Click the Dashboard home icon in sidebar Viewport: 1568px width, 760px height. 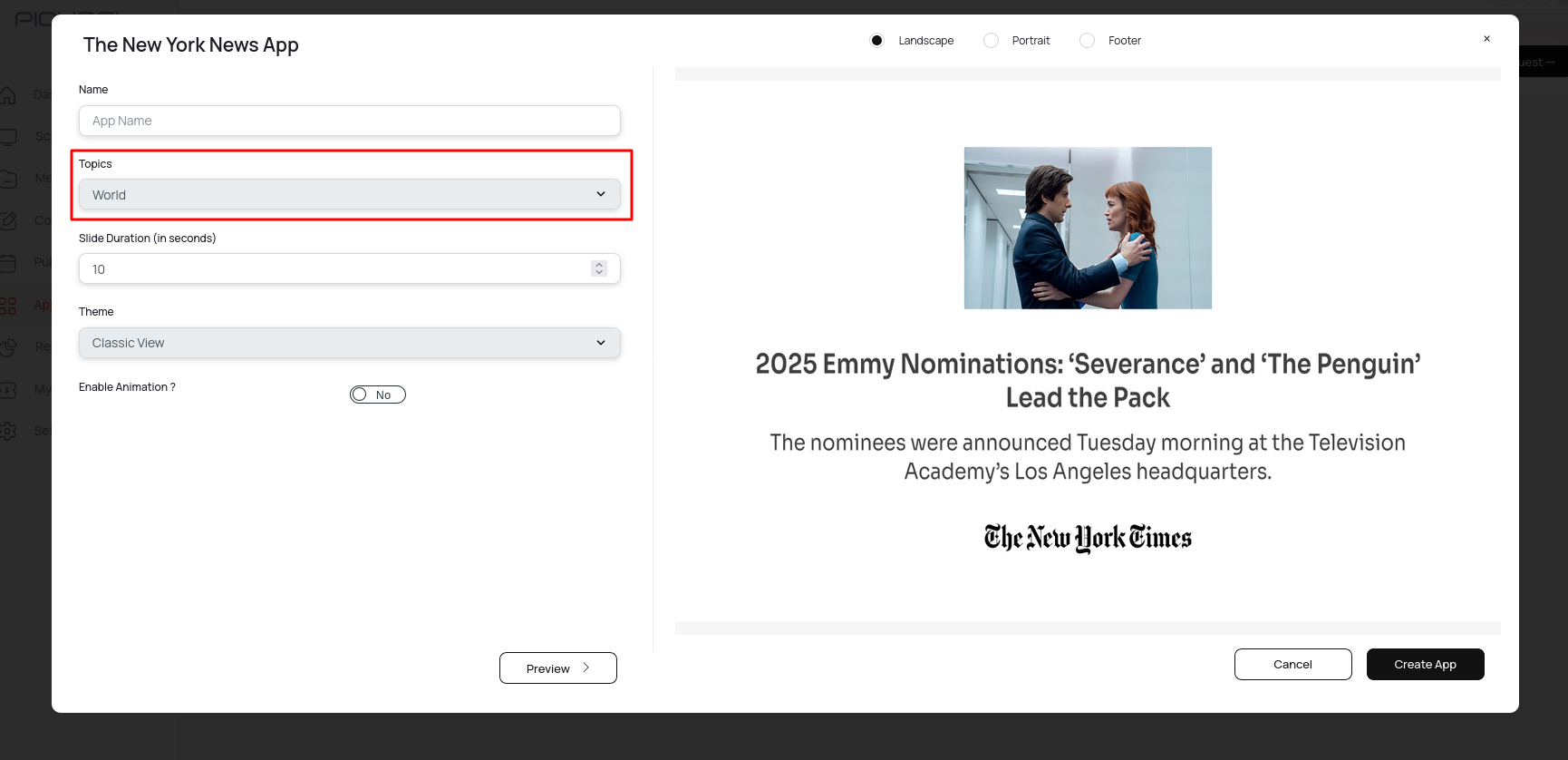pos(8,94)
